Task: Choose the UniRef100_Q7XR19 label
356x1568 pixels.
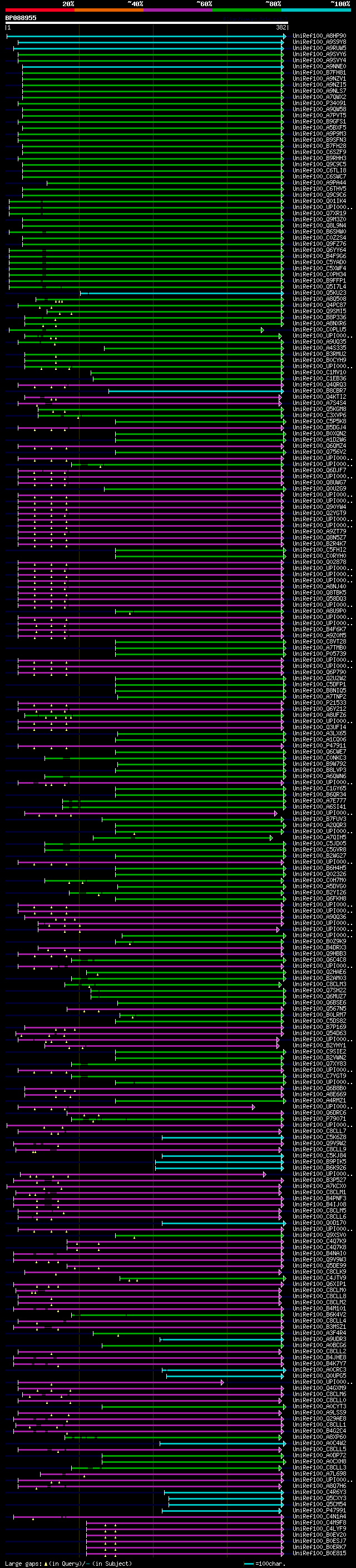Action: click(319, 214)
